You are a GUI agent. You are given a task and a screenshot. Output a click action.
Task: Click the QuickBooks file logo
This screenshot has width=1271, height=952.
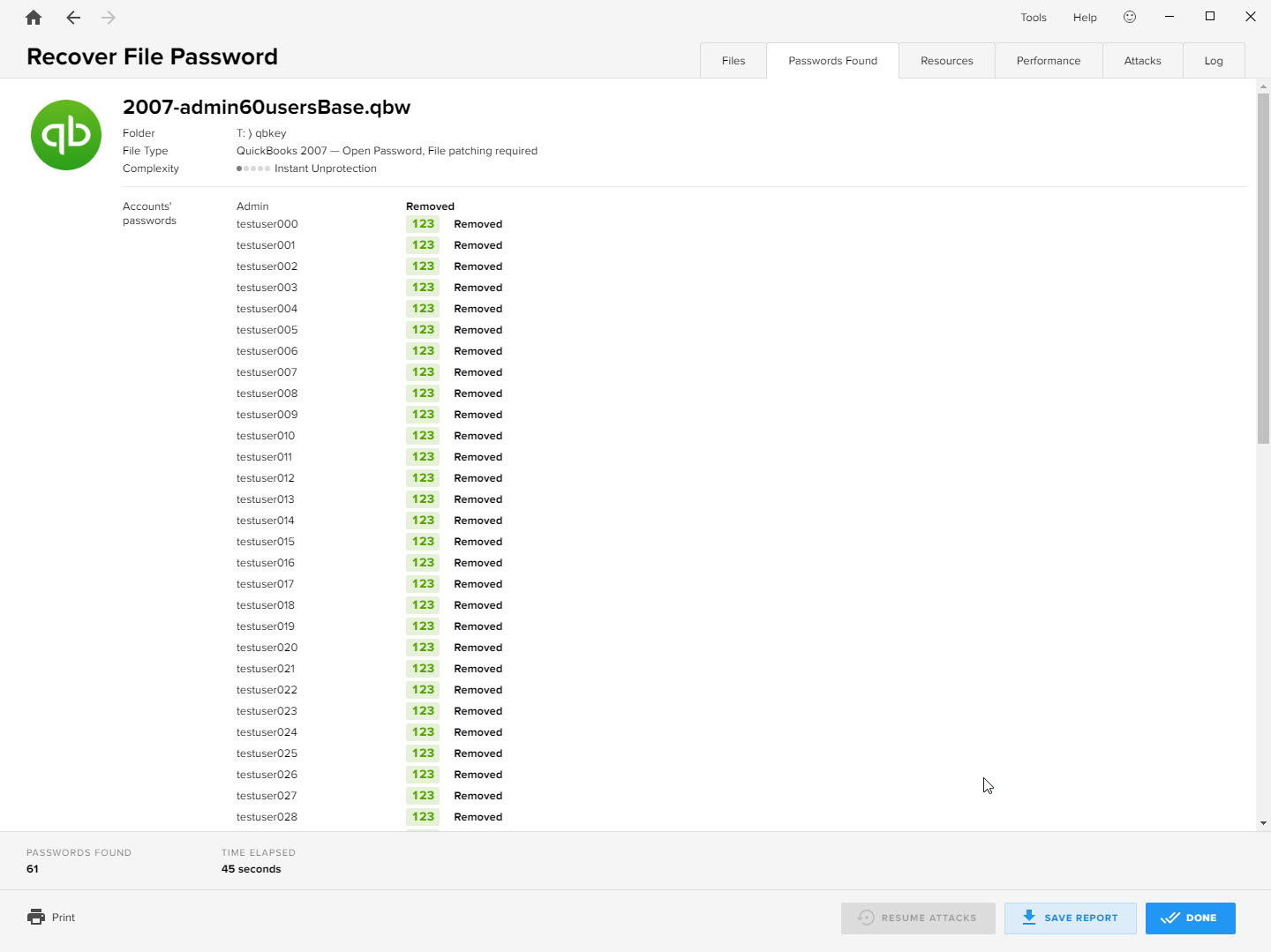[x=66, y=135]
